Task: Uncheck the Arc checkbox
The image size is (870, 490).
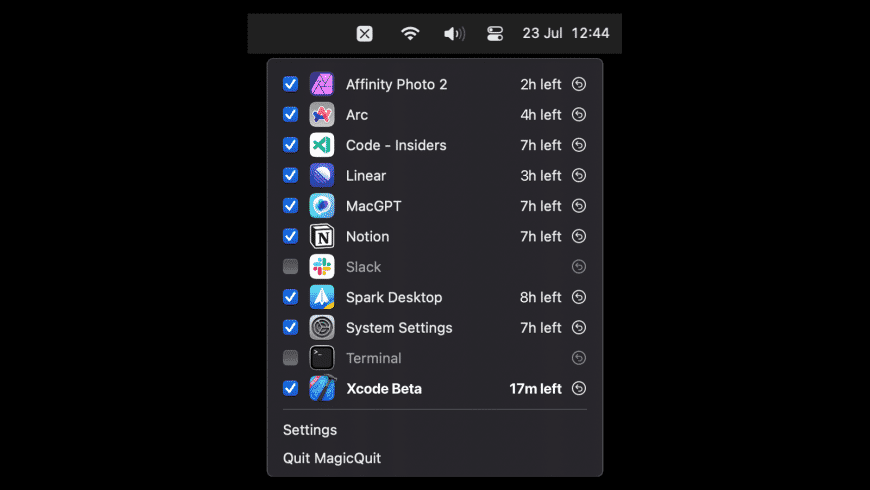Action: (290, 115)
